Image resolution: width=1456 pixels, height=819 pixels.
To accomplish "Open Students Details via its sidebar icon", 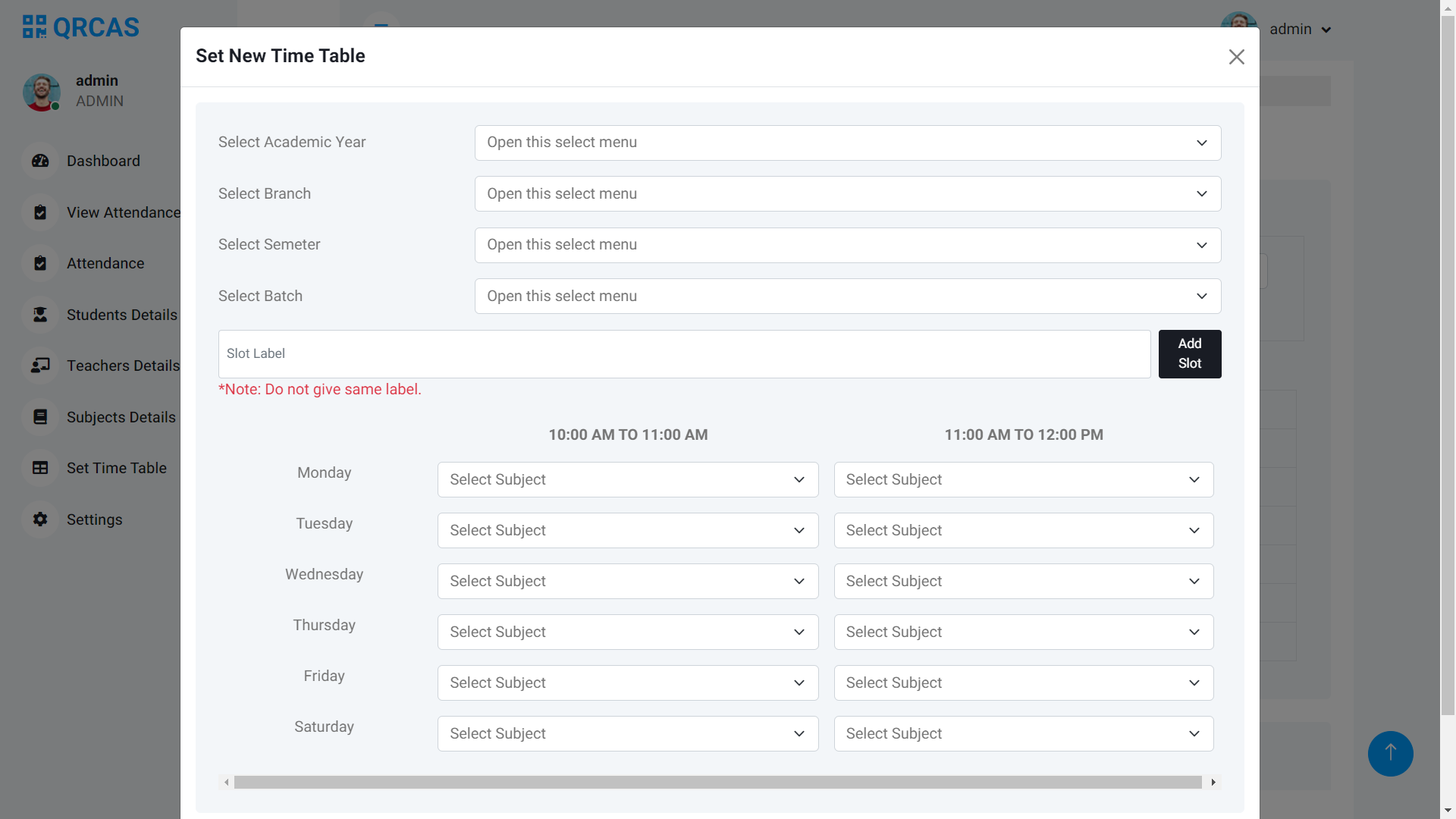I will click(39, 315).
